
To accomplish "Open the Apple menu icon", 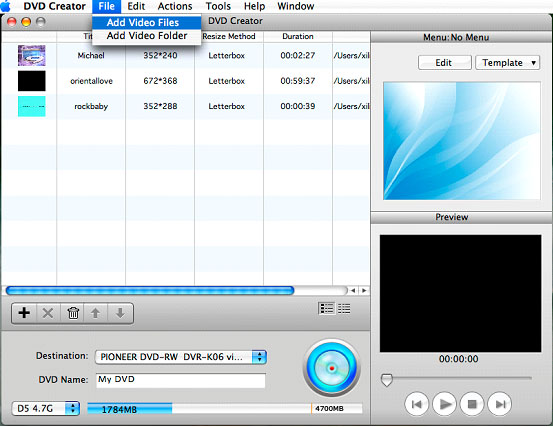I will [6, 6].
